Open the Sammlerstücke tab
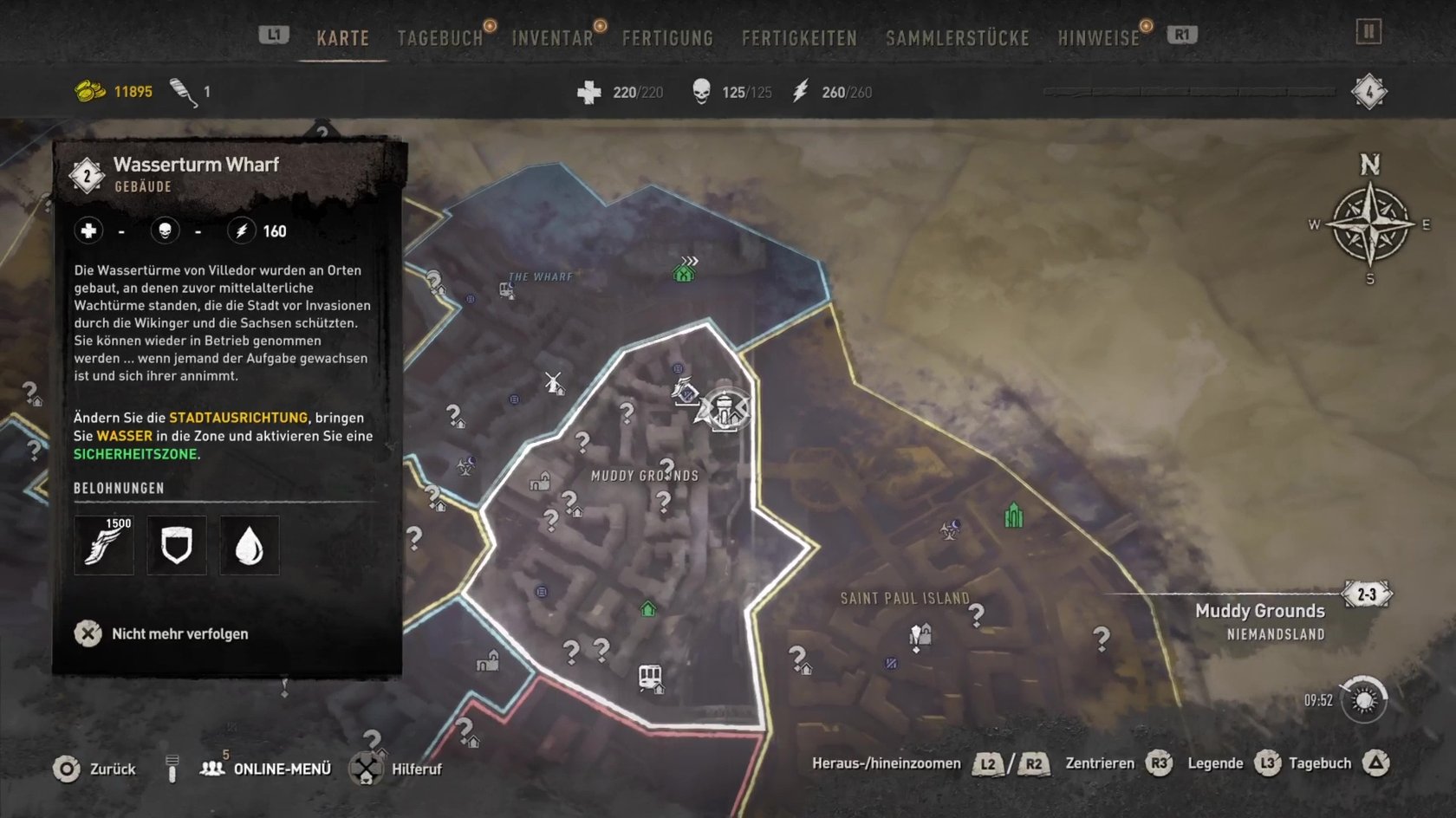1456x818 pixels. point(958,38)
